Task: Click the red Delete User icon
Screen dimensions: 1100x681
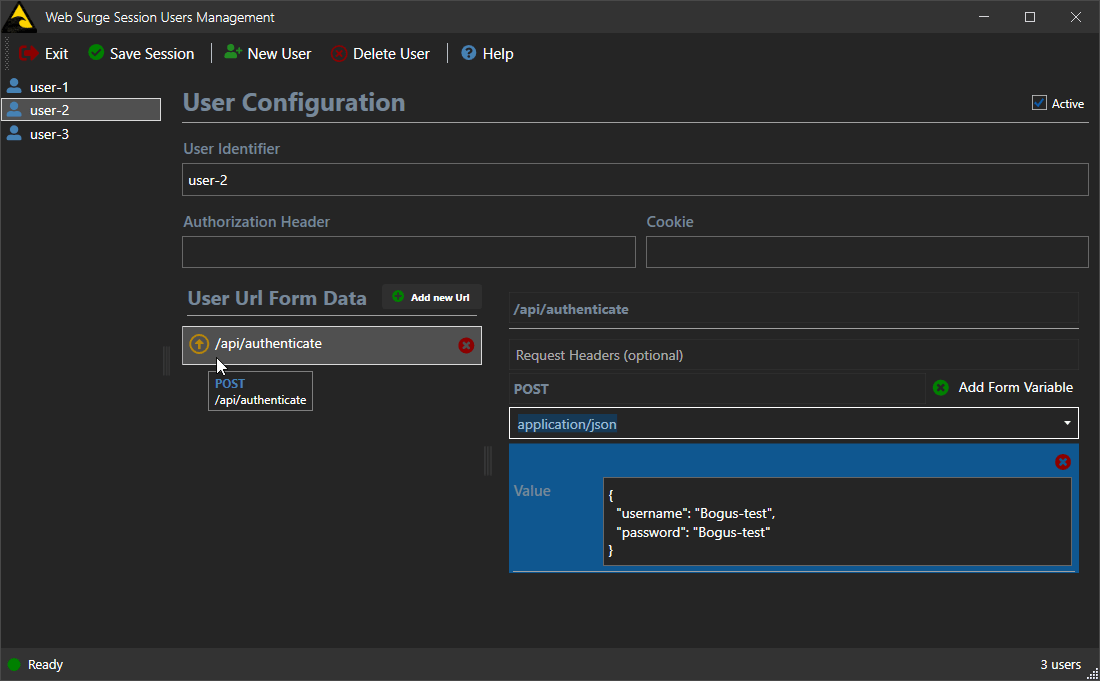Action: pos(340,54)
